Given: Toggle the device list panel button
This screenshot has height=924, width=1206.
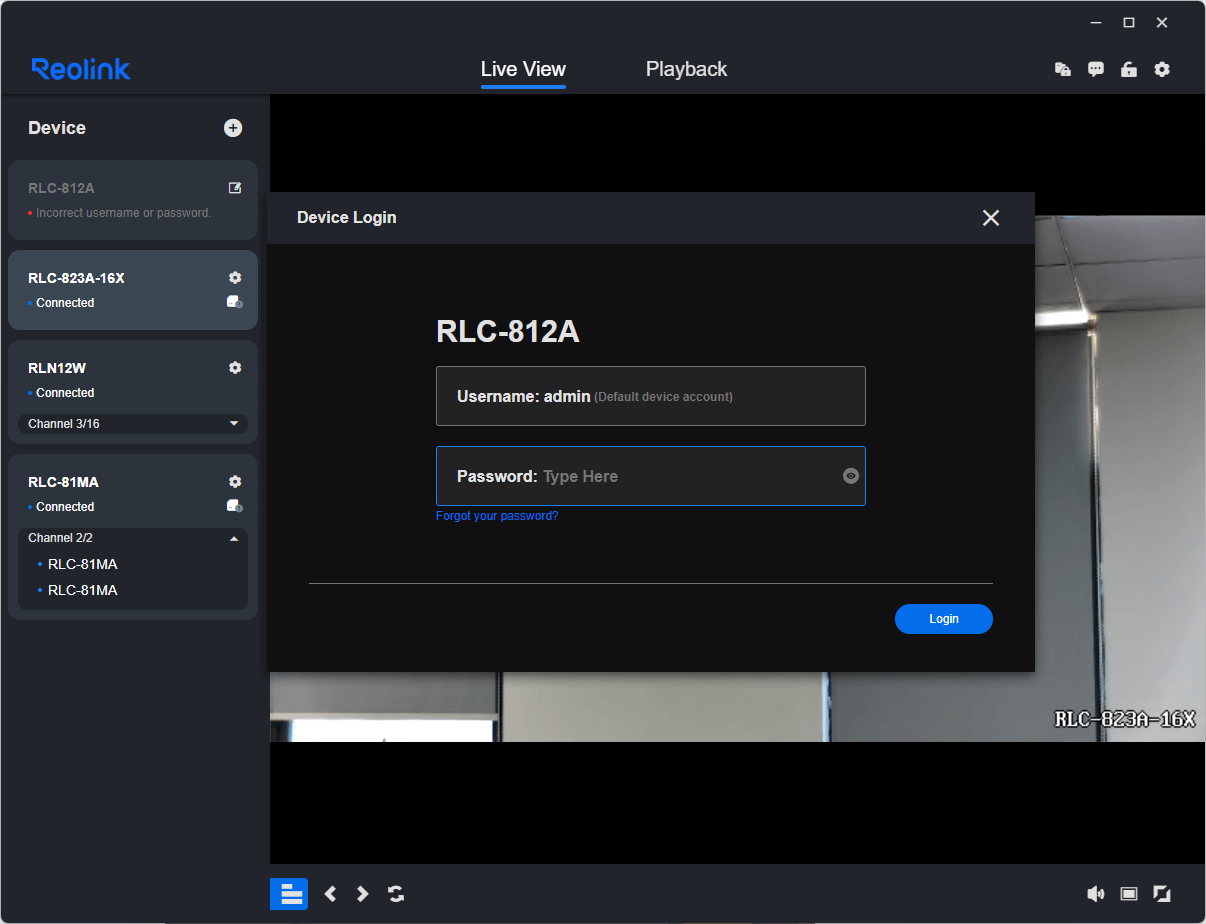Looking at the screenshot, I should point(289,894).
